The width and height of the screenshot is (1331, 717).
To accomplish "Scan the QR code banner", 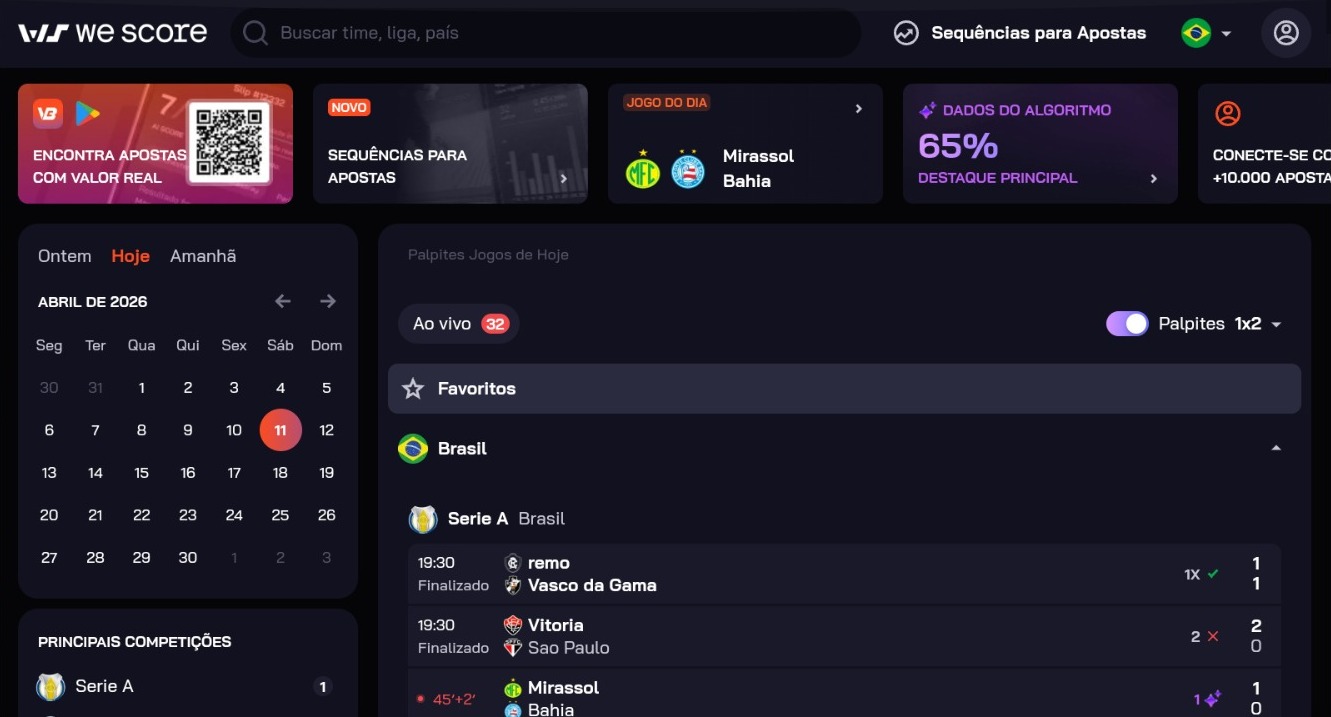I will coord(229,143).
